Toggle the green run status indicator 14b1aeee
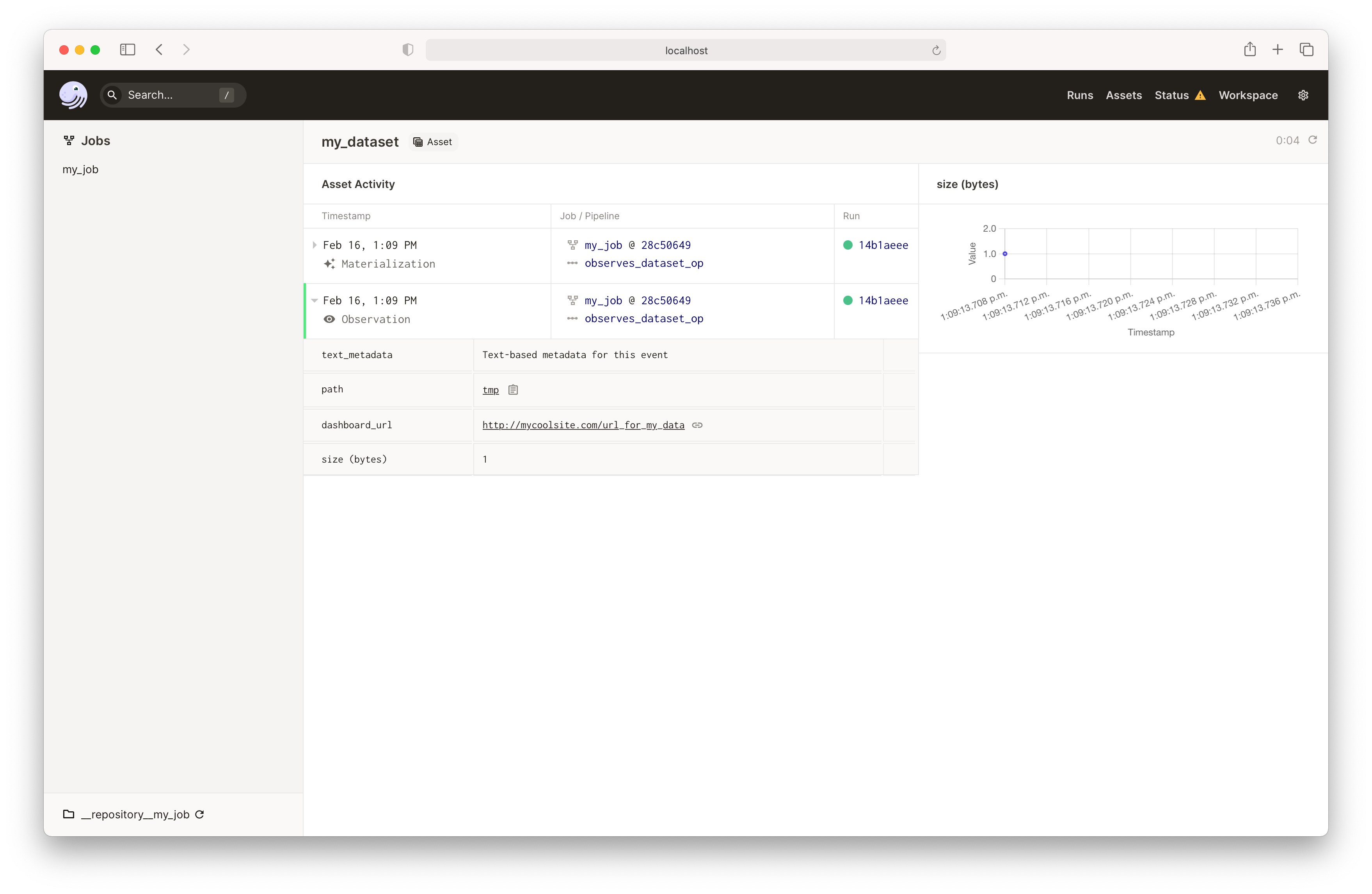 (847, 244)
